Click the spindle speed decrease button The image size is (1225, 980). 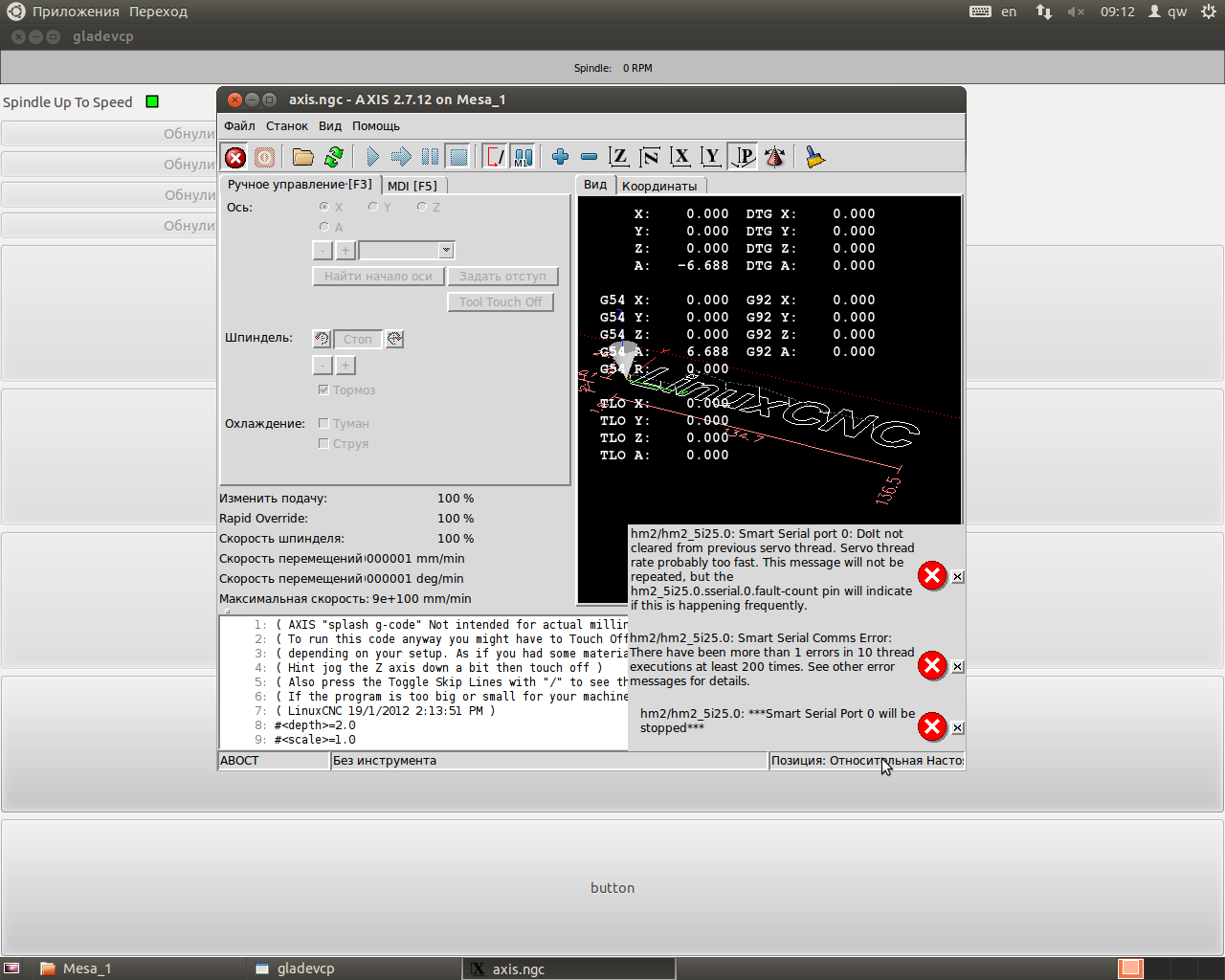pos(323,366)
